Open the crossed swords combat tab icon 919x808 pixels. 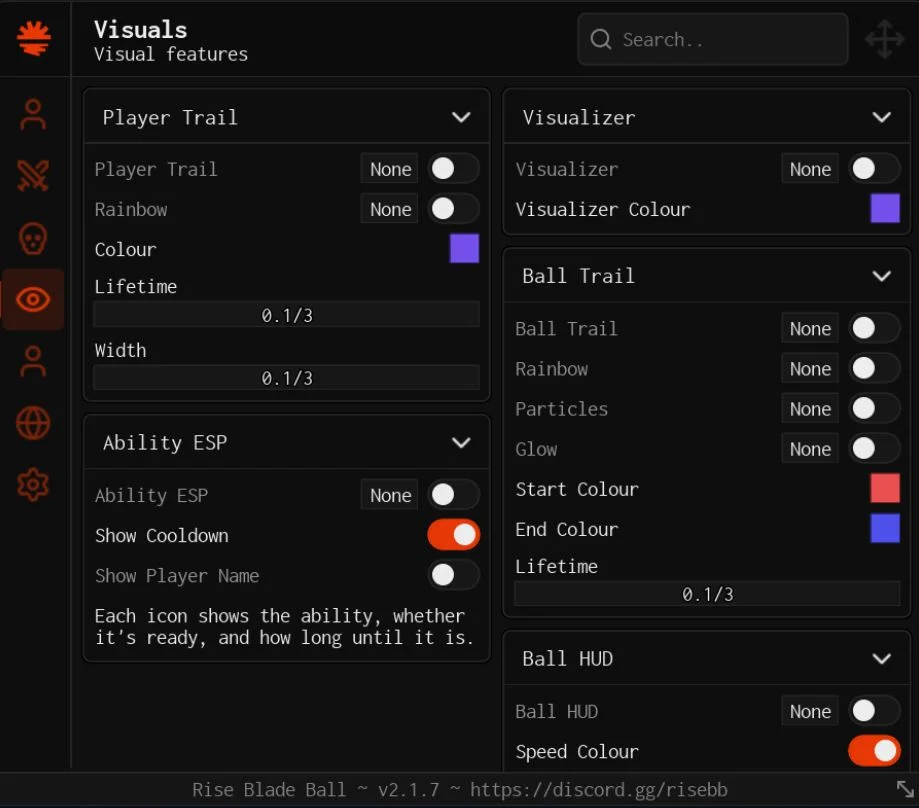[33, 175]
